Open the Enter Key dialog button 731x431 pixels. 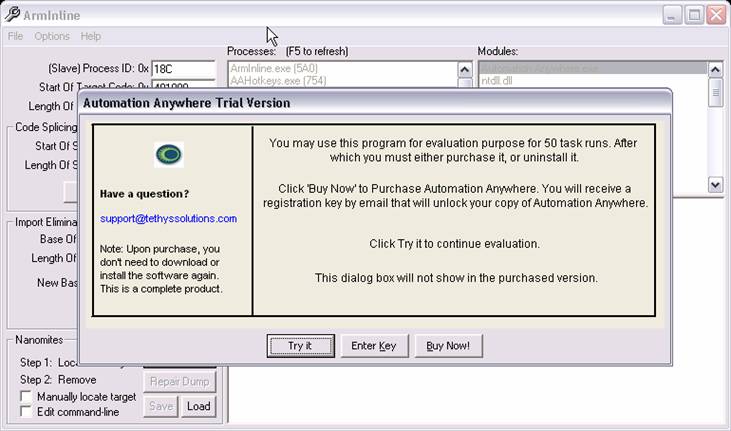click(x=374, y=346)
